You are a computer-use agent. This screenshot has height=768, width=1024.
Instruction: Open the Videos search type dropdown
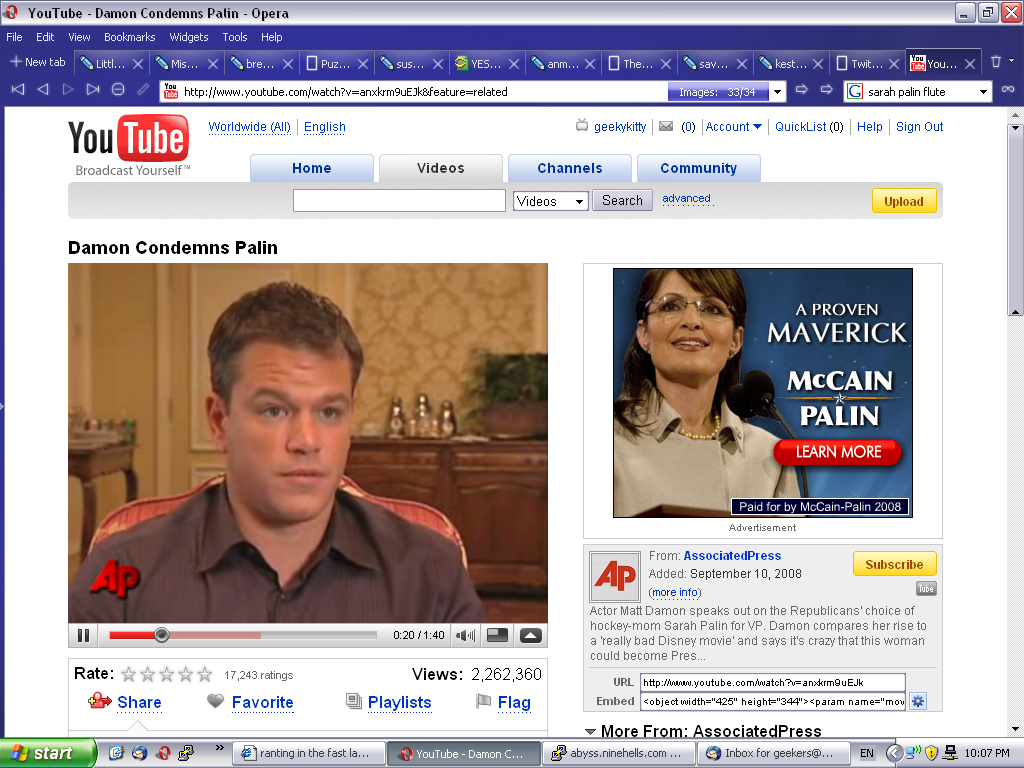tap(550, 201)
